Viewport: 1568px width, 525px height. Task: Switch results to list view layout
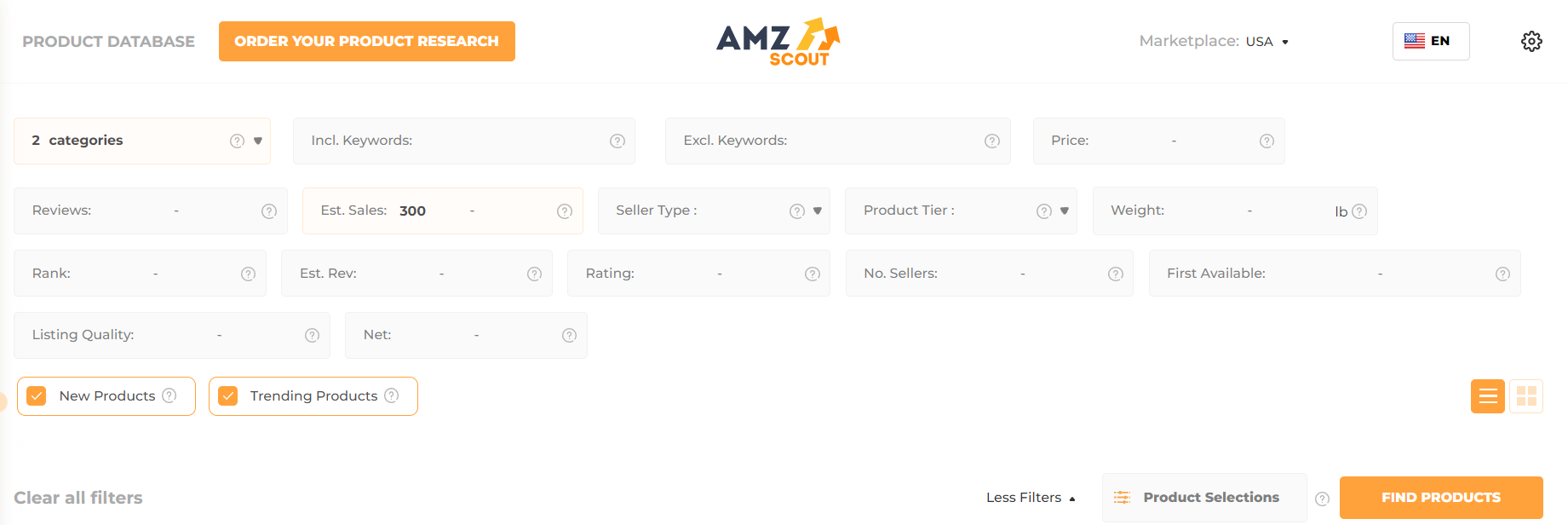[1487, 395]
